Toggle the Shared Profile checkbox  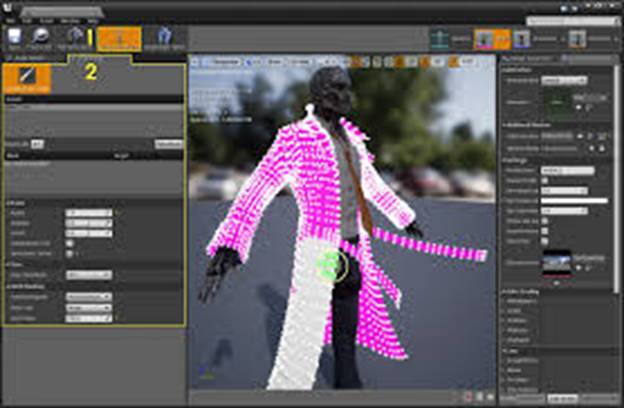[x=545, y=180]
